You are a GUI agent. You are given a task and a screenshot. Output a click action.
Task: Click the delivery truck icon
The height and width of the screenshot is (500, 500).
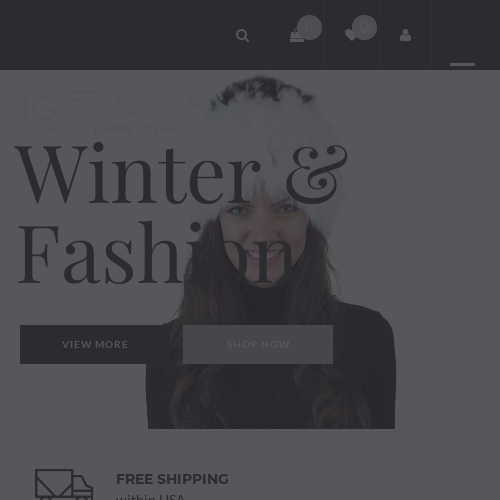pyautogui.click(x=64, y=484)
